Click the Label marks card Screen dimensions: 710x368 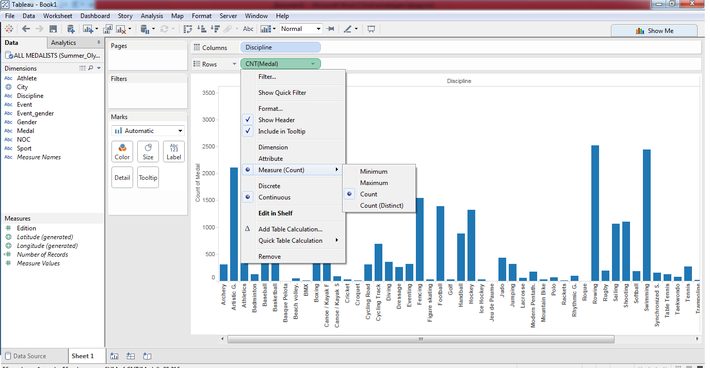point(174,152)
